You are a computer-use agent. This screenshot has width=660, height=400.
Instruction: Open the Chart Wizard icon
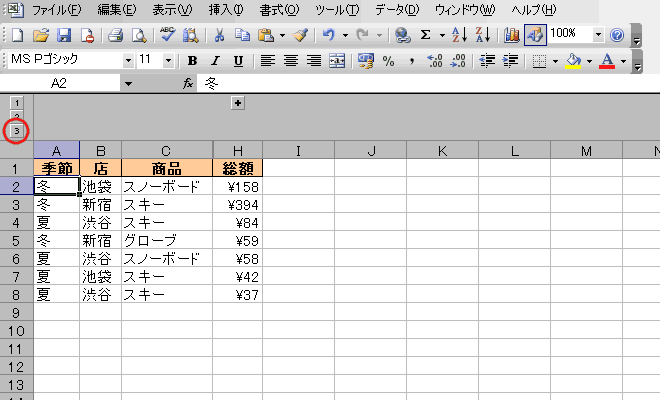511,35
